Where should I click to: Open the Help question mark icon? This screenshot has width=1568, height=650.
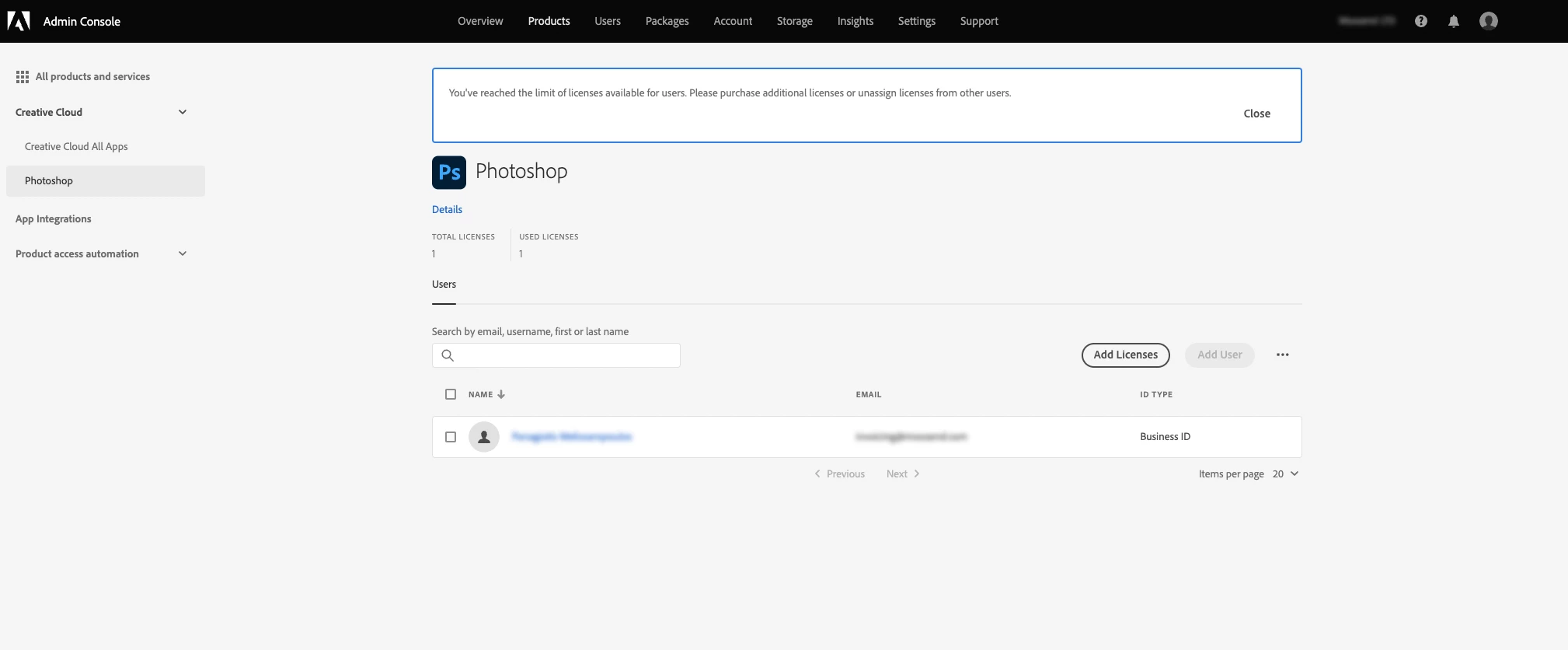(1421, 21)
